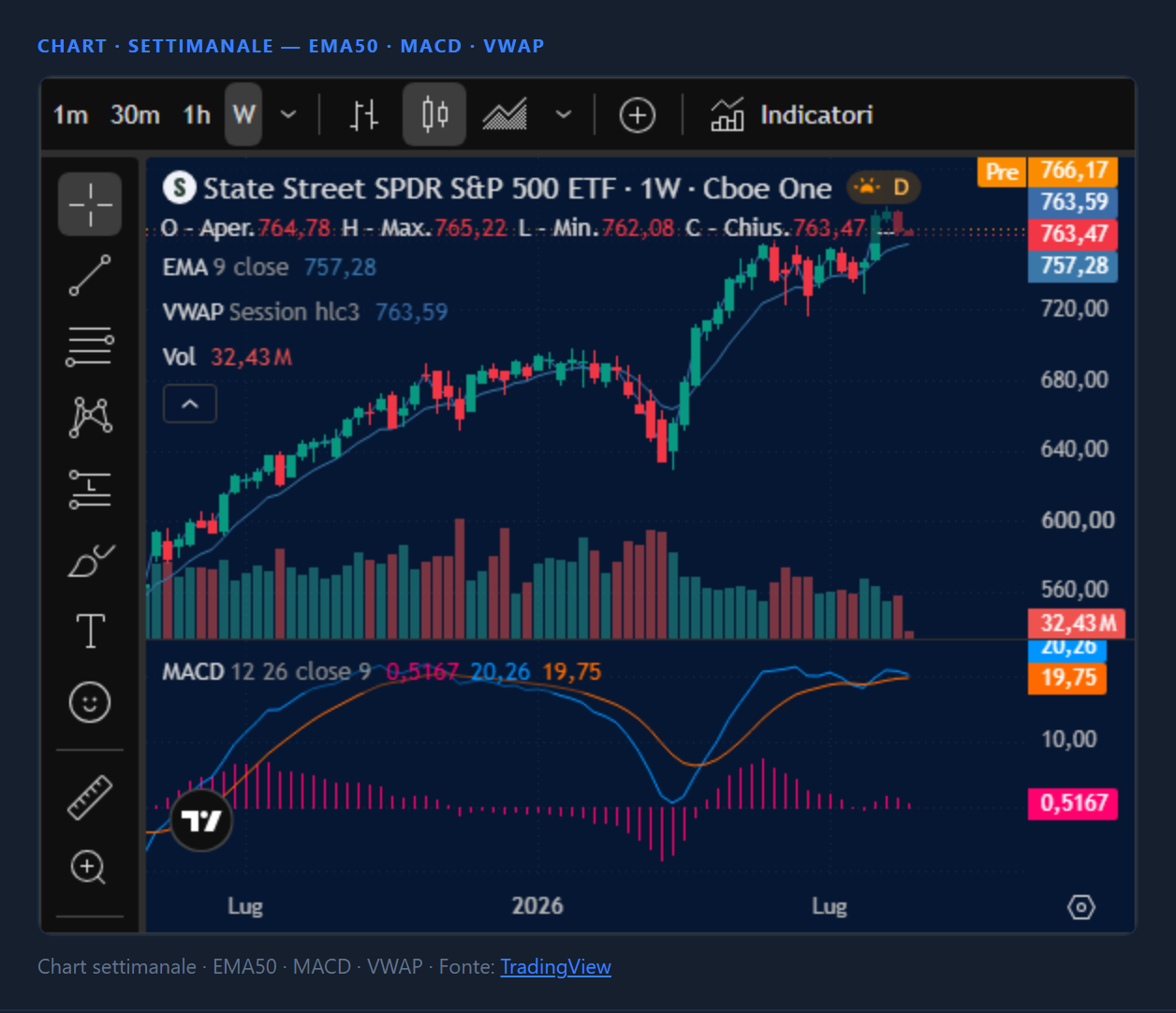Select the trend line drawing tool
The width and height of the screenshot is (1176, 1013).
point(90,275)
